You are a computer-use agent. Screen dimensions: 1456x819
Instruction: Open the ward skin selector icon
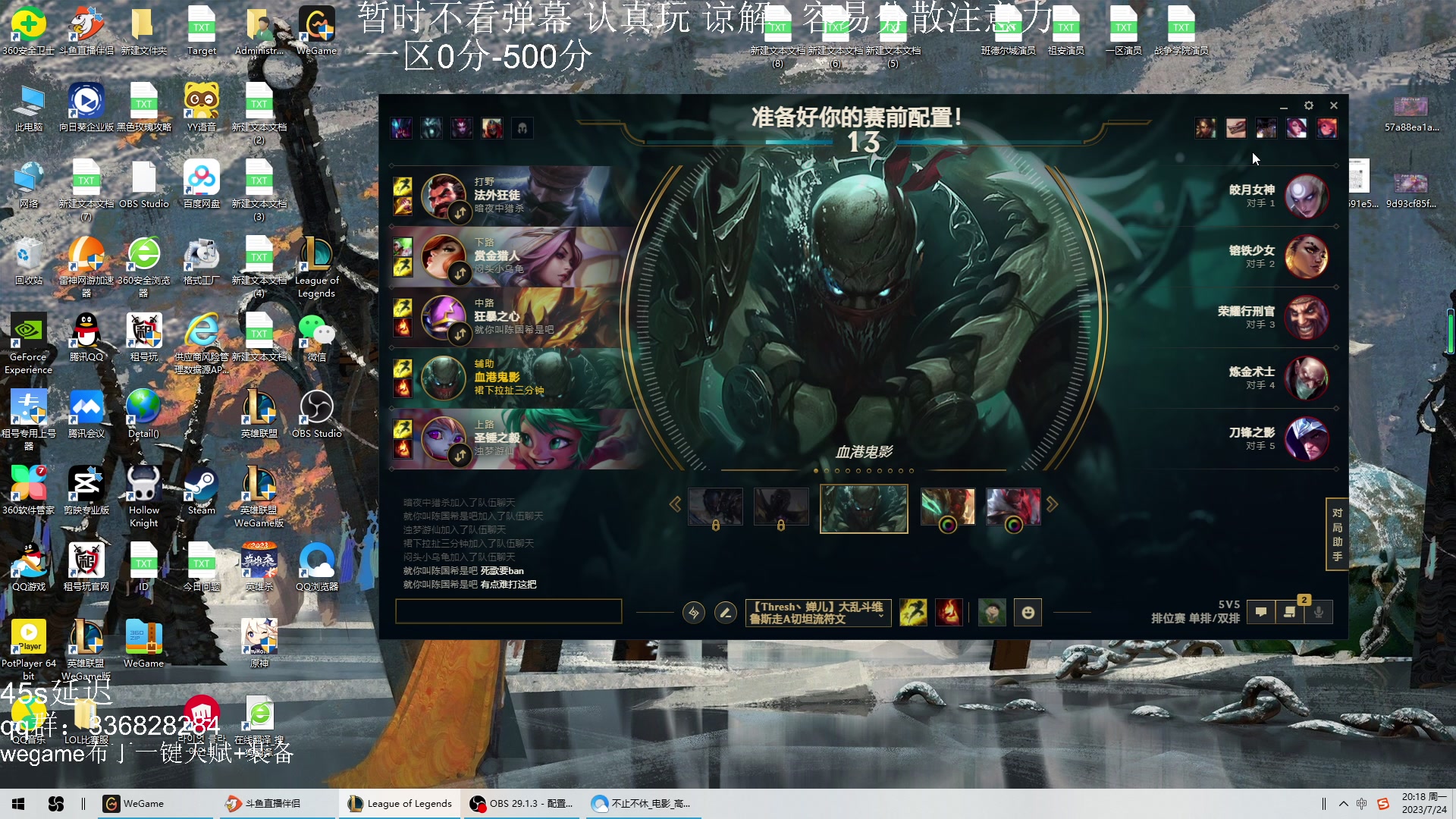992,613
